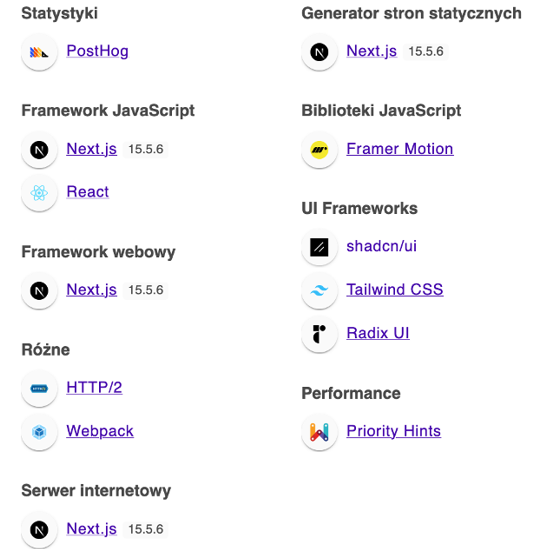Screen dimensions: 547x549
Task: Click the HTTP/2 badge icon
Action: tap(39, 389)
